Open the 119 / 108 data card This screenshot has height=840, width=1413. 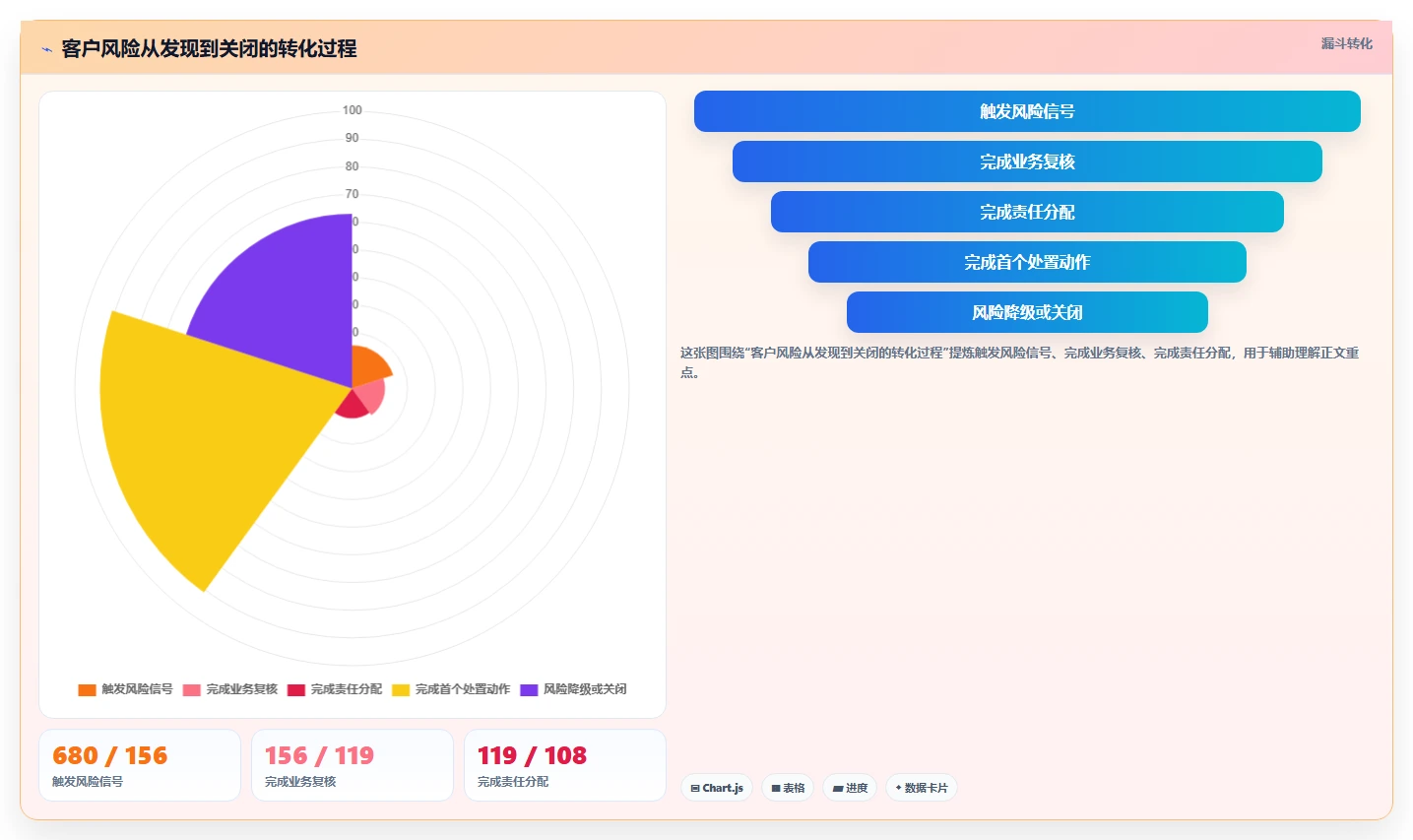pos(565,765)
